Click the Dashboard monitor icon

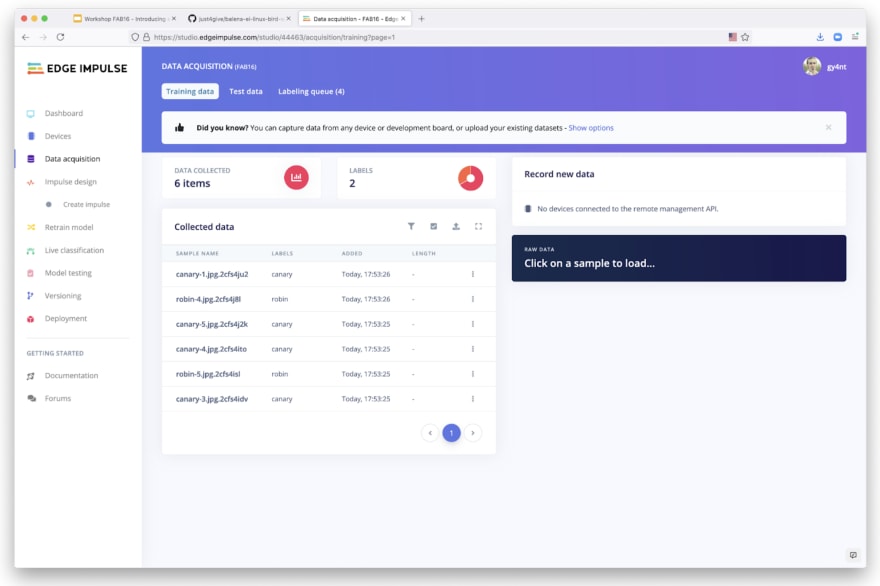[x=31, y=113]
